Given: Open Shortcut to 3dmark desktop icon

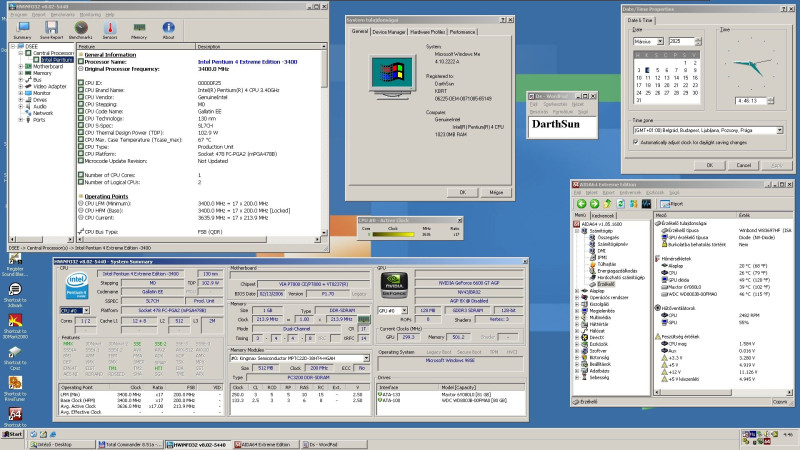Looking at the screenshot, I should [15, 294].
